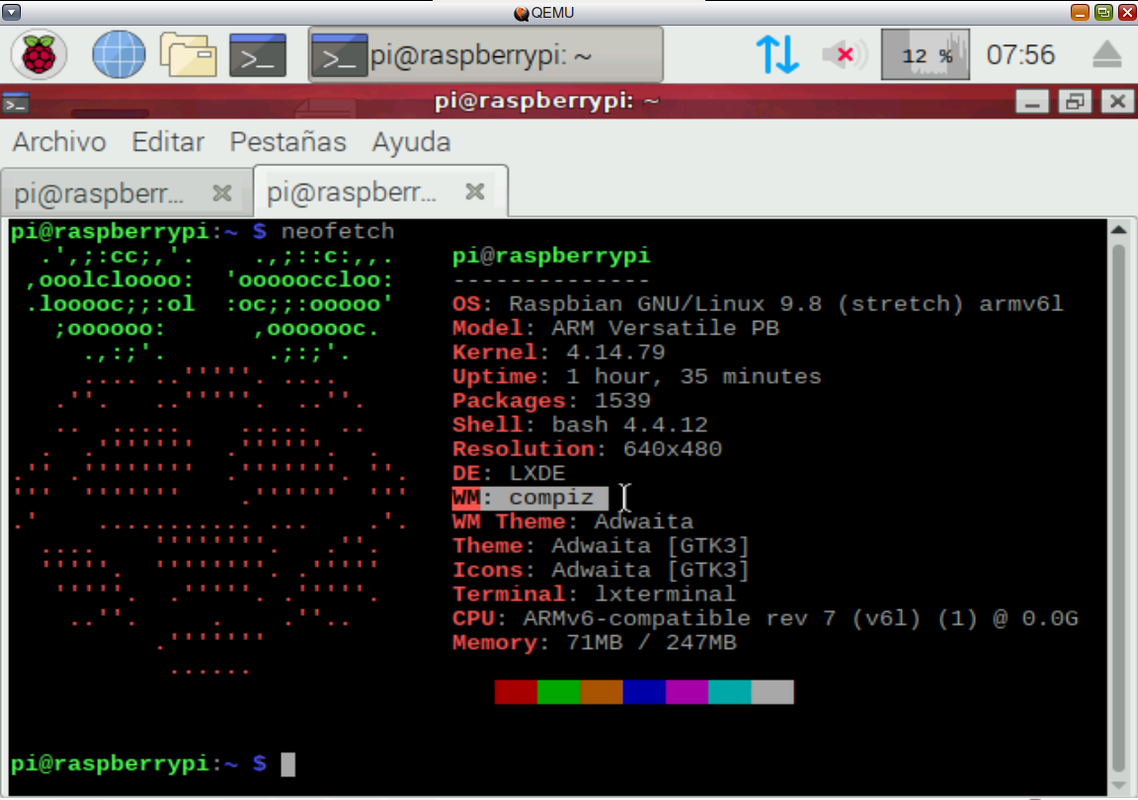Viewport: 1138px width, 800px height.
Task: Click the "Terminal: lxterminal" line
Action: 594,595
